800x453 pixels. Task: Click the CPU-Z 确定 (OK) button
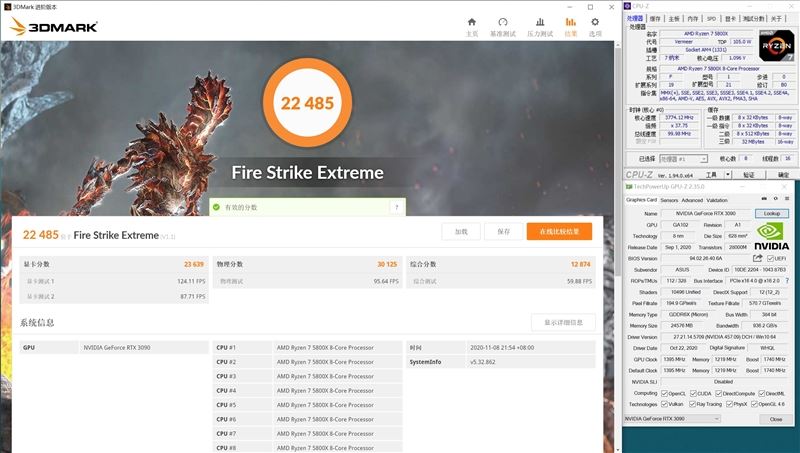click(783, 174)
